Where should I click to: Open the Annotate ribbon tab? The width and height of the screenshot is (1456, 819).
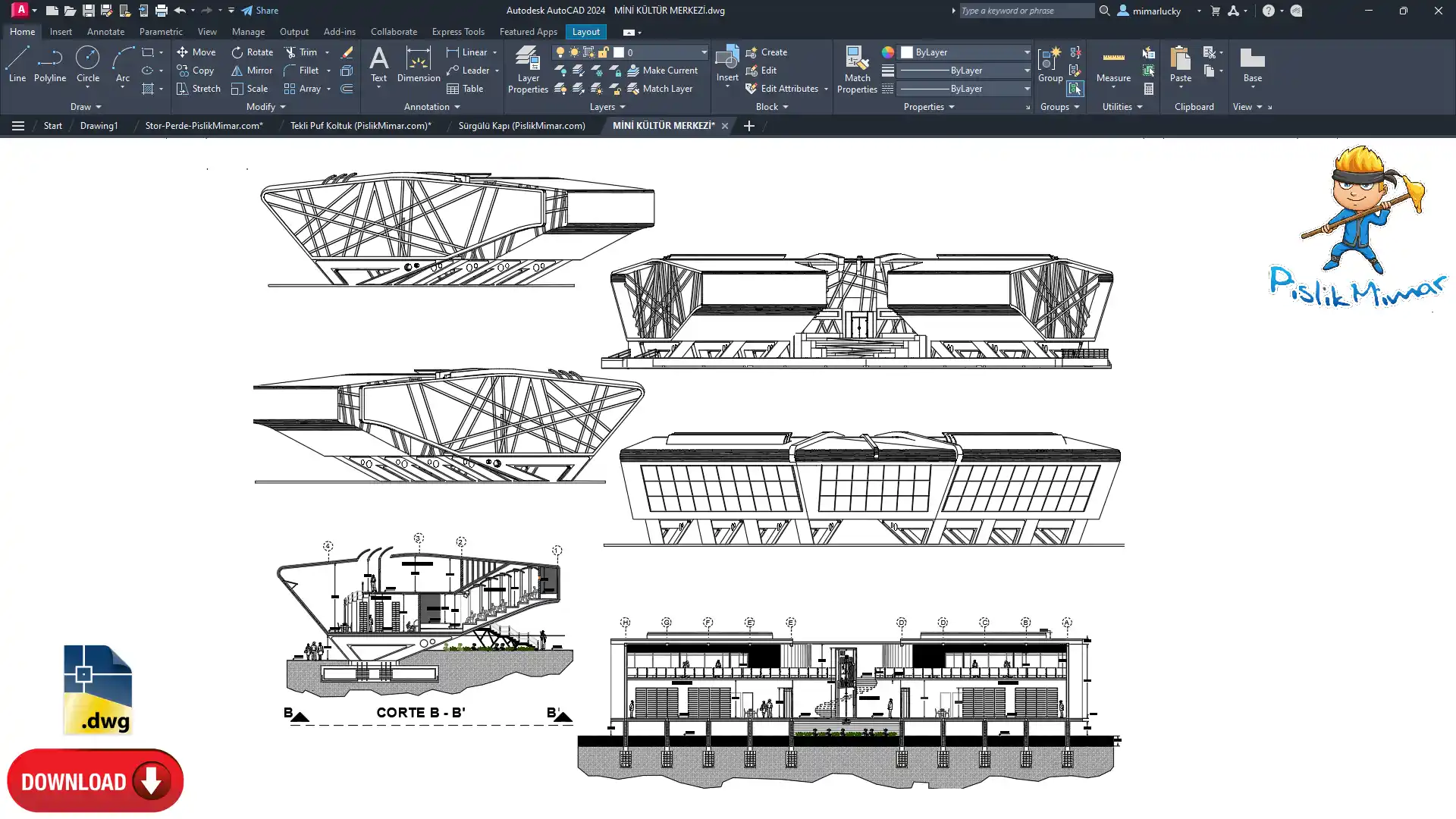pyautogui.click(x=105, y=32)
